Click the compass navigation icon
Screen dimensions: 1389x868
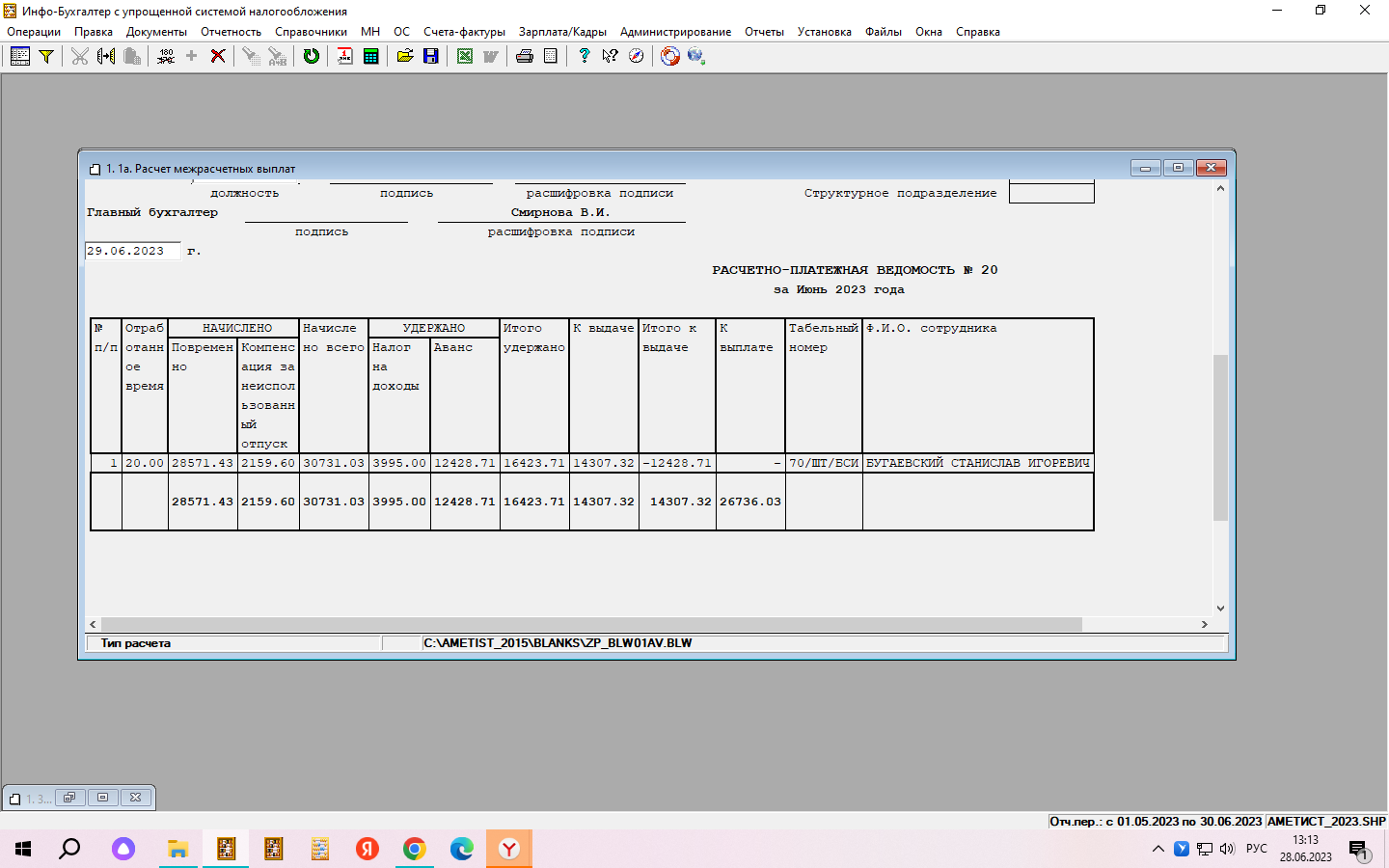tap(637, 56)
